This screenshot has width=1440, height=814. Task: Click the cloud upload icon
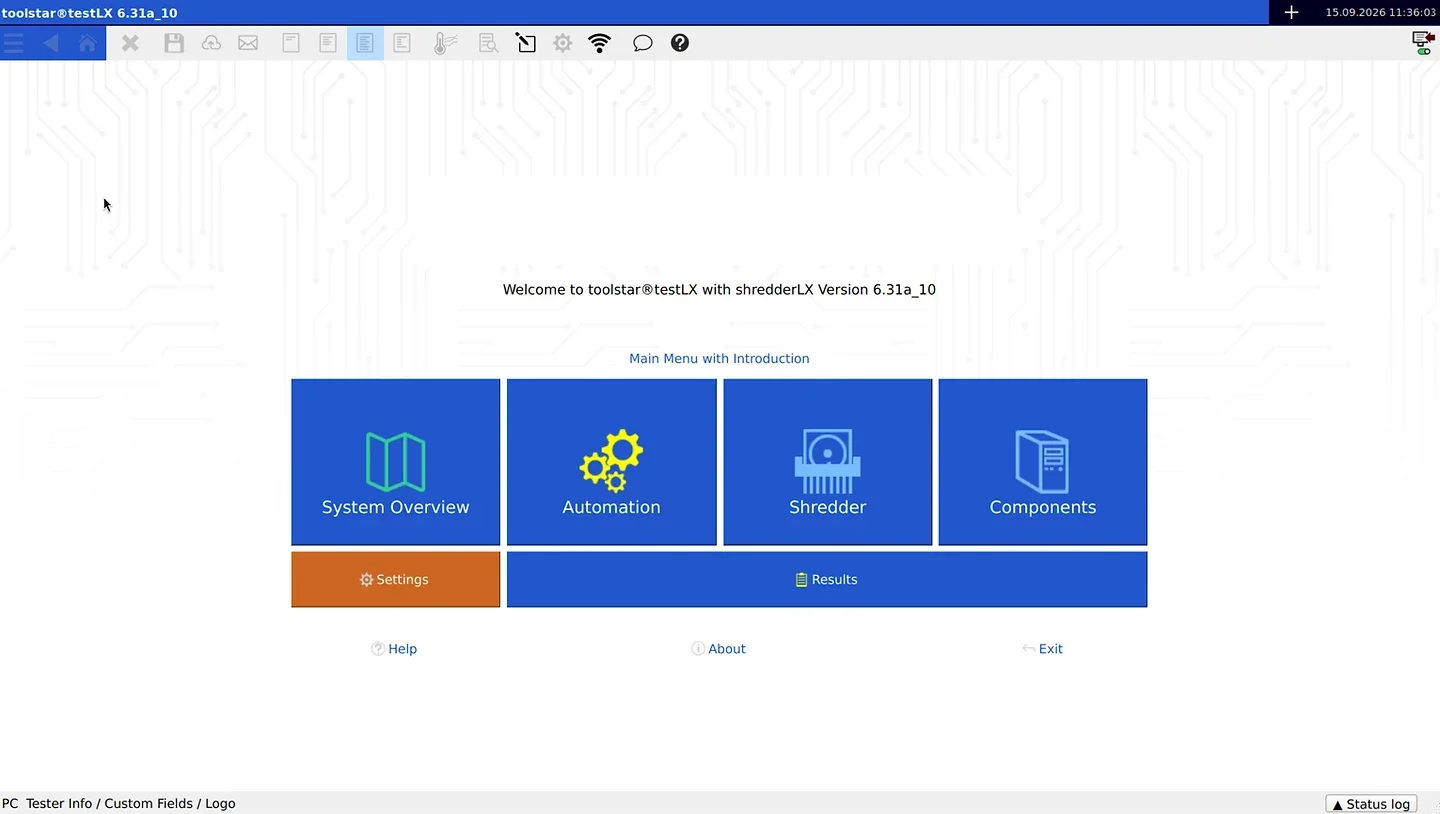pyautogui.click(x=211, y=43)
